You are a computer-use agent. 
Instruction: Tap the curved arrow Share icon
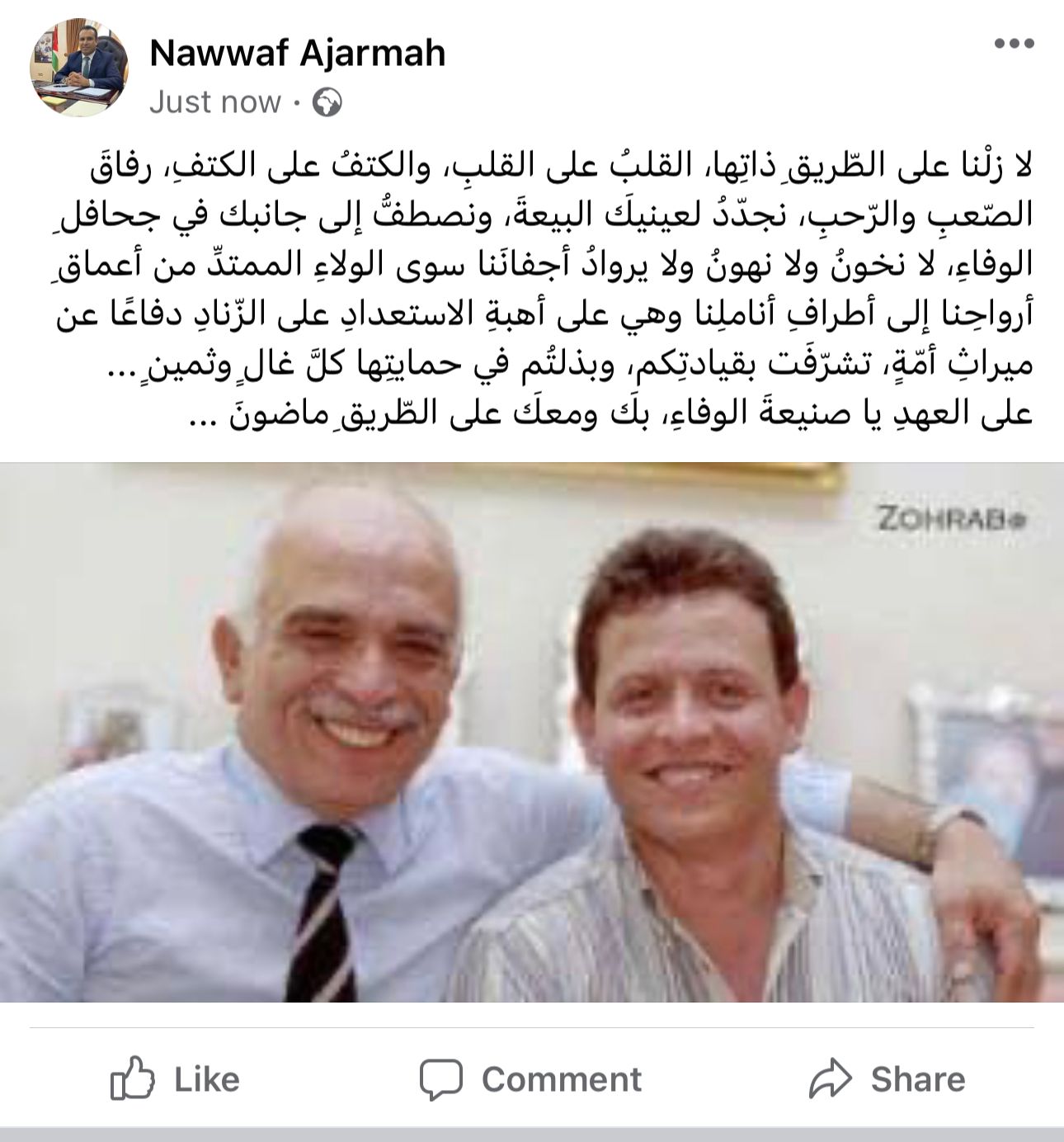tap(830, 1078)
